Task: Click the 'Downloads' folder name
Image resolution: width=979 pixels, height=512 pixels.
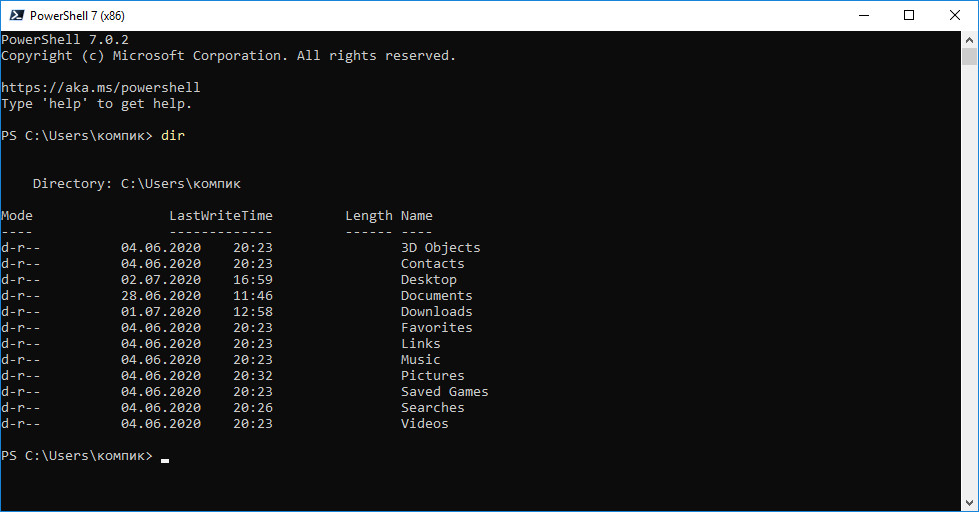Action: pyautogui.click(x=436, y=312)
